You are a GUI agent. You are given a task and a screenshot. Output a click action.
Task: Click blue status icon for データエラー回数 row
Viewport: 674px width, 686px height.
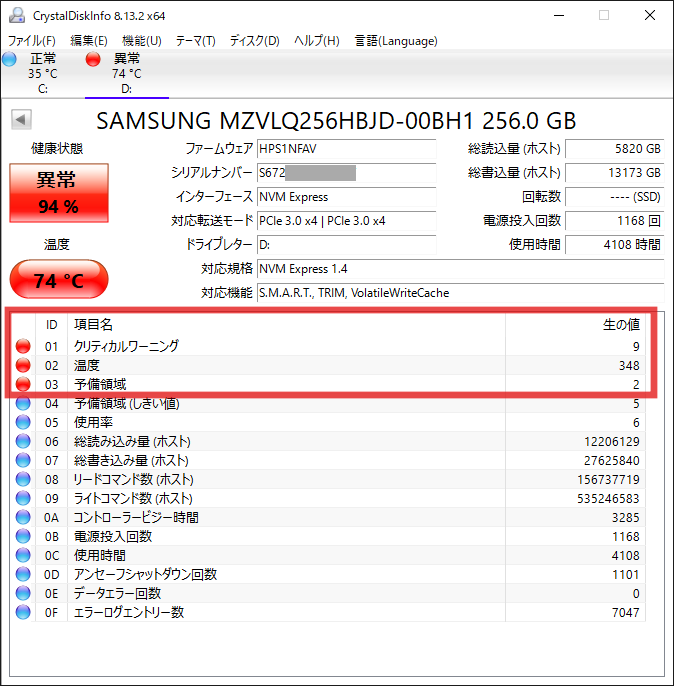pos(23,594)
